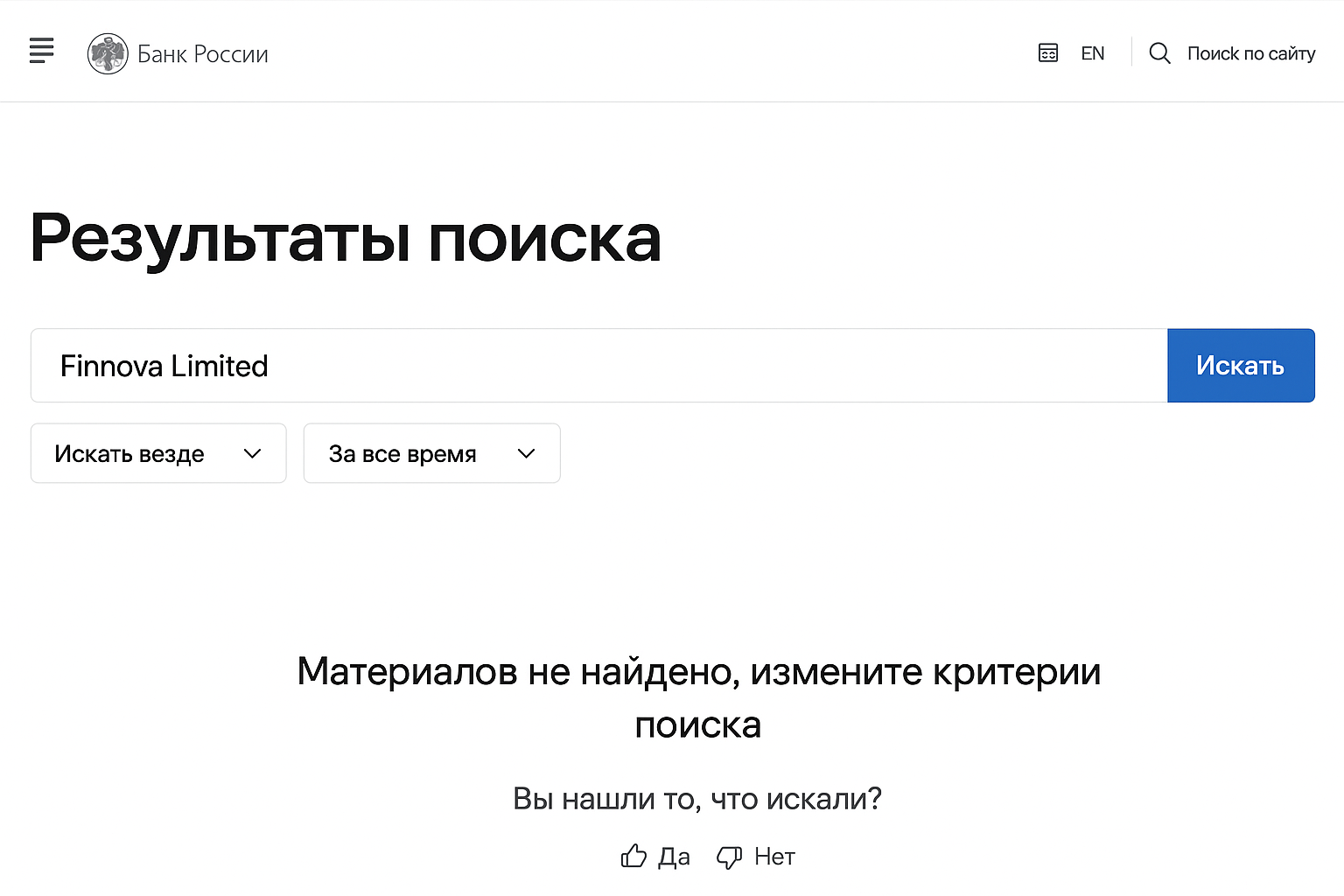Image resolution: width=1344 pixels, height=896 pixels.
Task: Click the Банк России title text
Action: 203,54
